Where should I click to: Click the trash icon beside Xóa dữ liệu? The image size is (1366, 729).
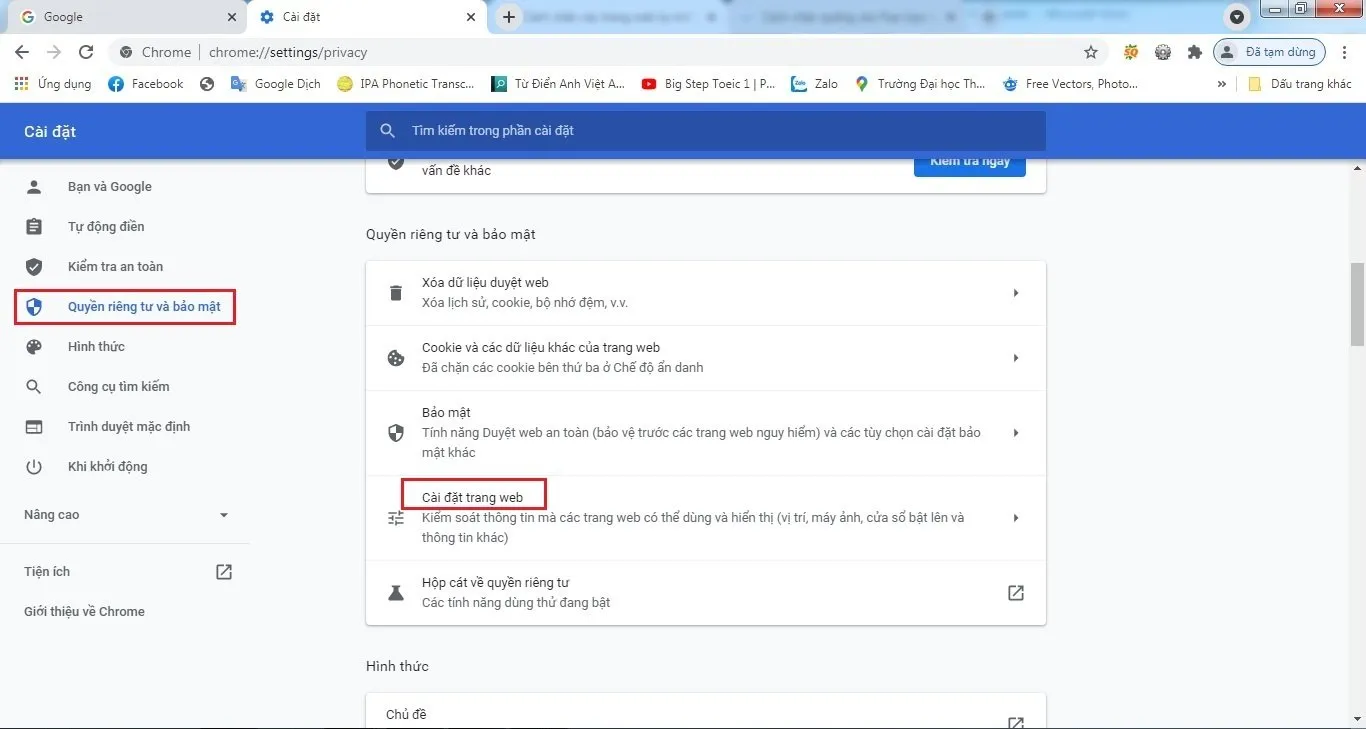pos(396,293)
